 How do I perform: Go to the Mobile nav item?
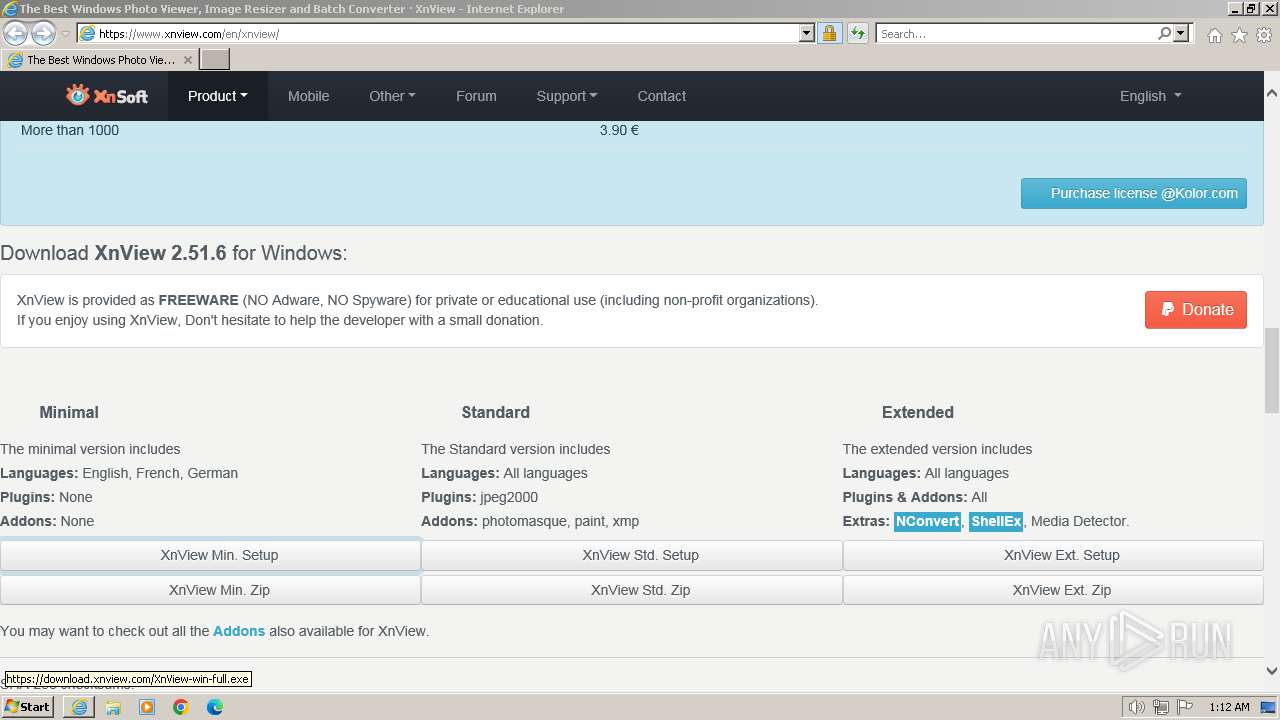pyautogui.click(x=308, y=96)
